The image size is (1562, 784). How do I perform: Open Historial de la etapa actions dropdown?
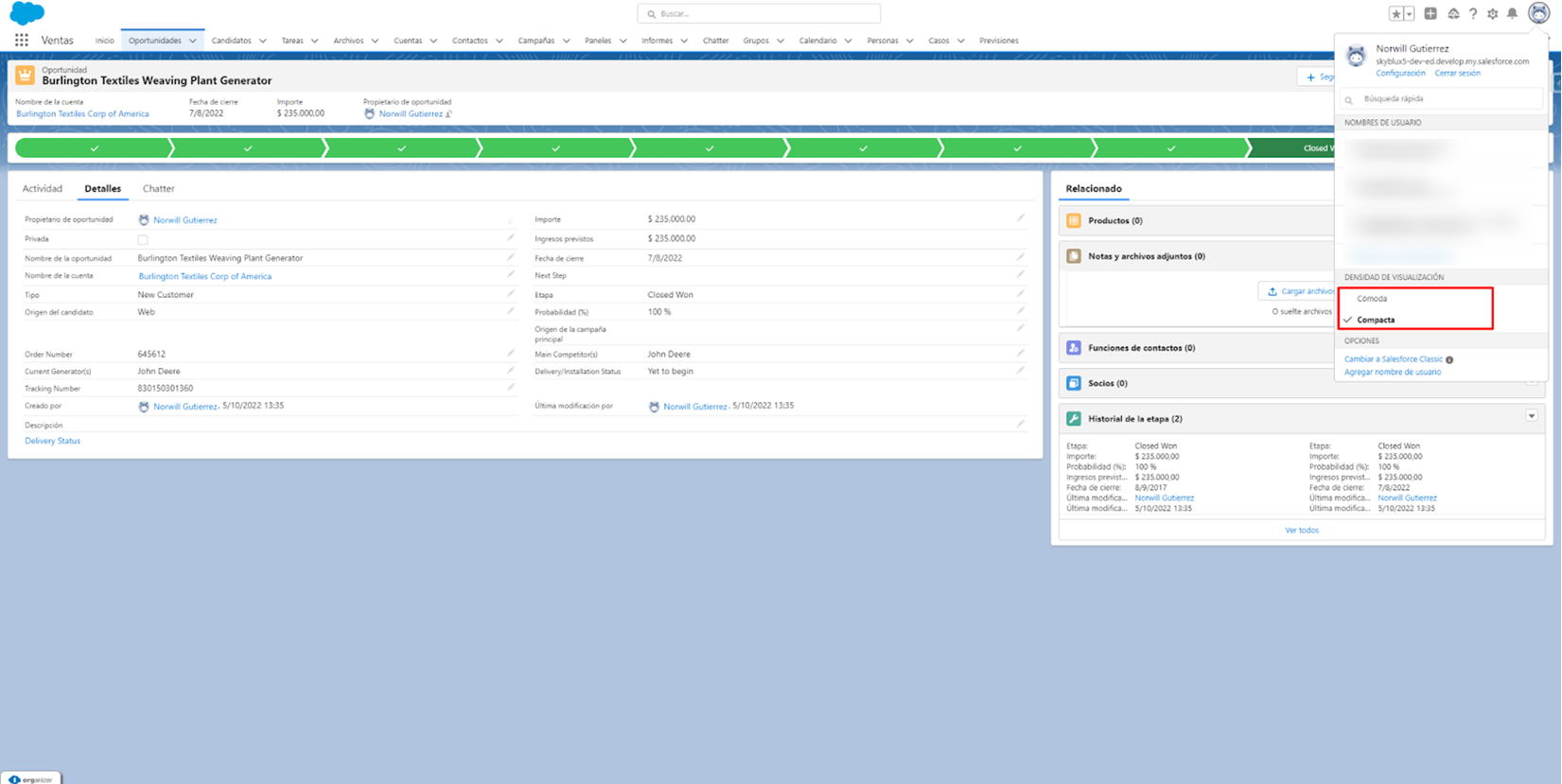tap(1532, 416)
